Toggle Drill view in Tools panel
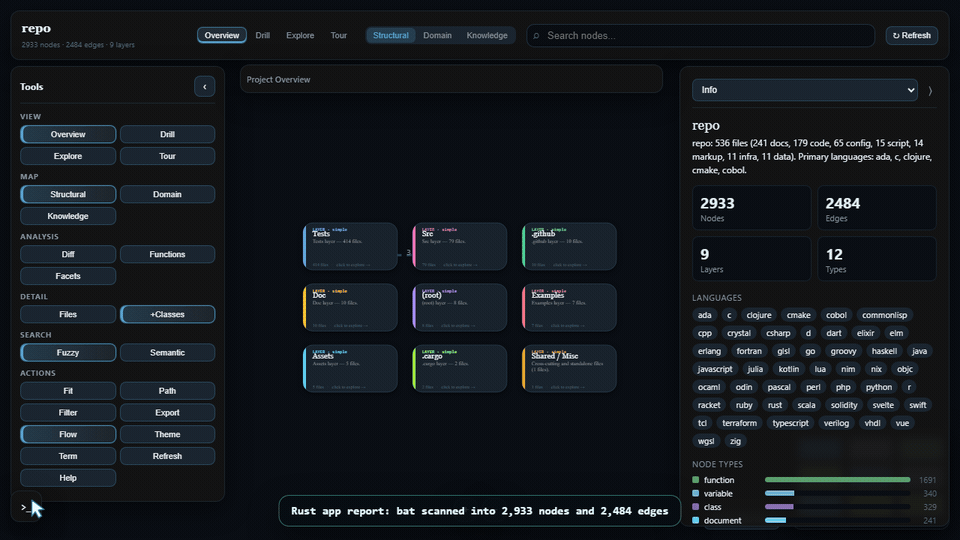Screen dimensions: 960x540 tap(167, 134)
